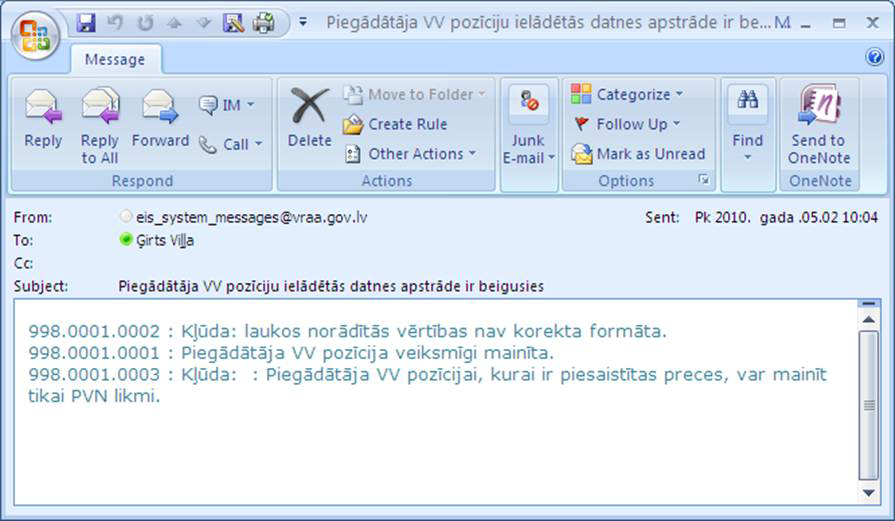The image size is (895, 521).
Task: Open the Options group dialog launcher
Action: click(x=704, y=180)
